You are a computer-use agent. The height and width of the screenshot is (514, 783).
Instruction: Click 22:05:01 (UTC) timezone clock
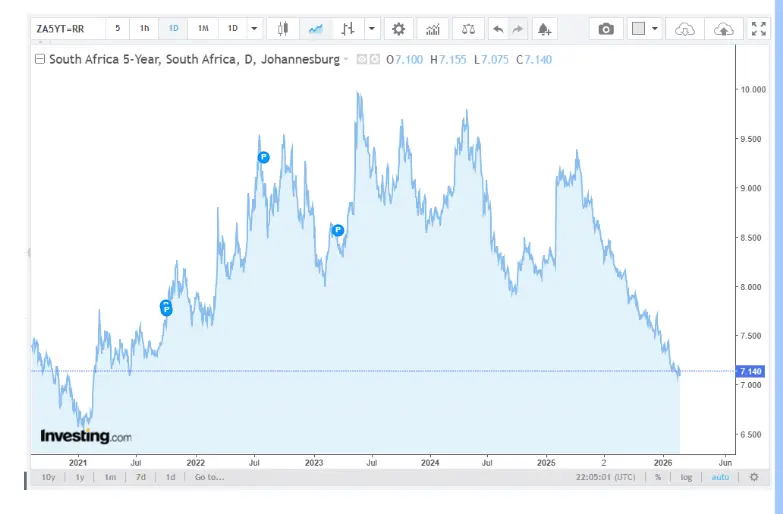[605, 477]
